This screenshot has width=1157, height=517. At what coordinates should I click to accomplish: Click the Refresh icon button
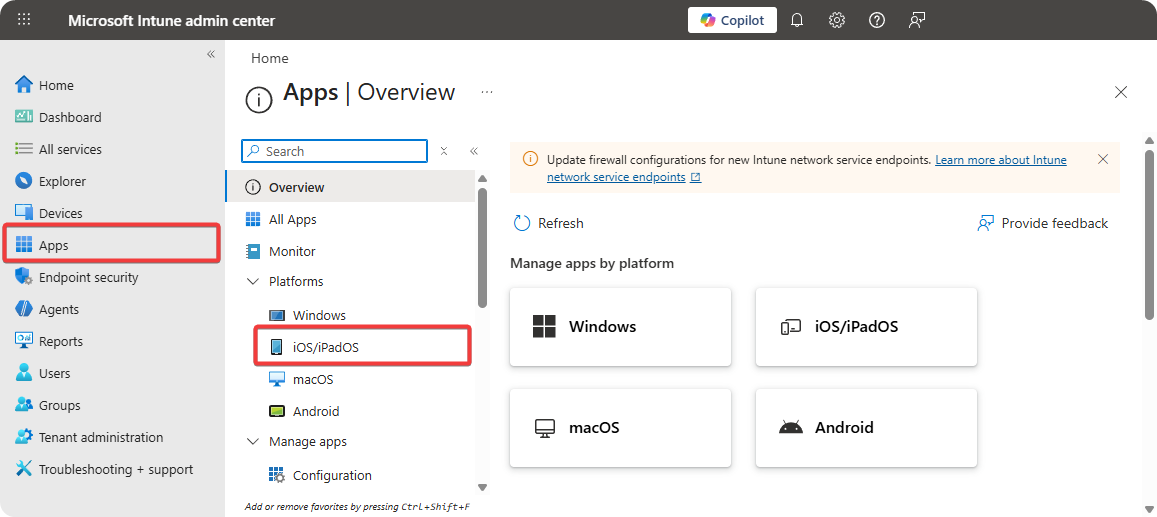click(x=522, y=223)
